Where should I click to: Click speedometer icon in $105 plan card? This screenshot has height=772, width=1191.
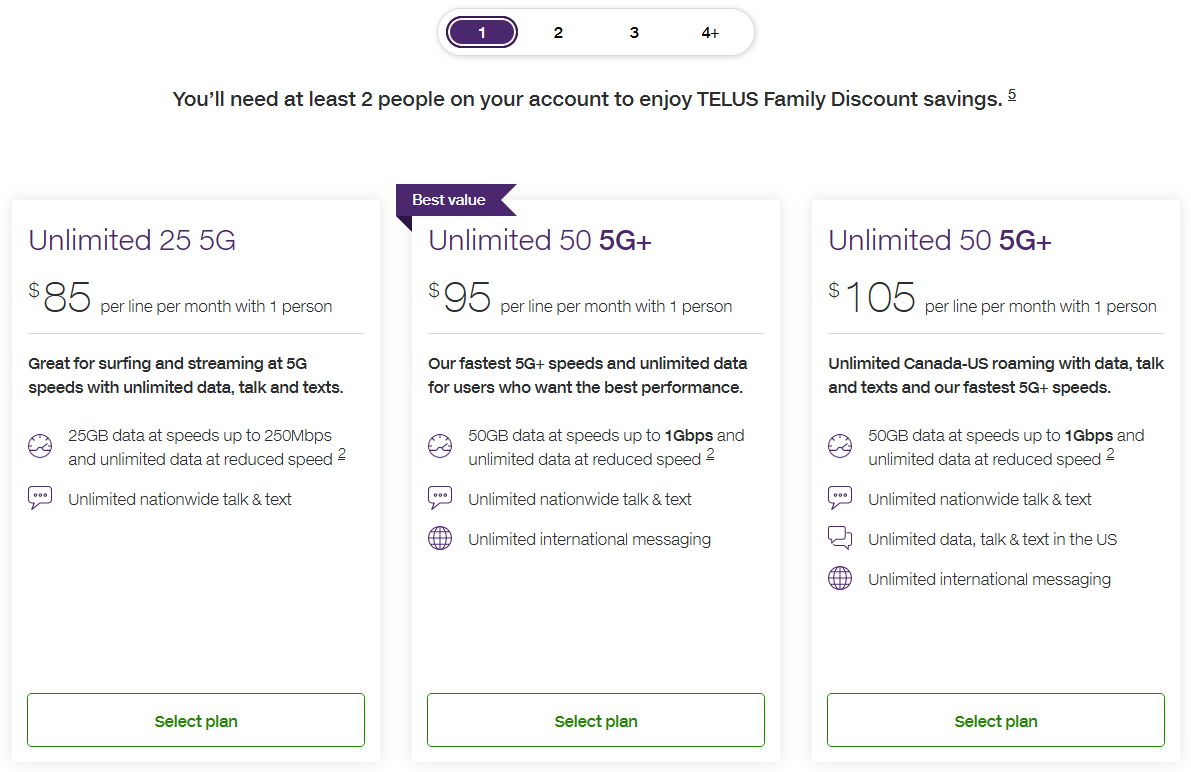840,447
